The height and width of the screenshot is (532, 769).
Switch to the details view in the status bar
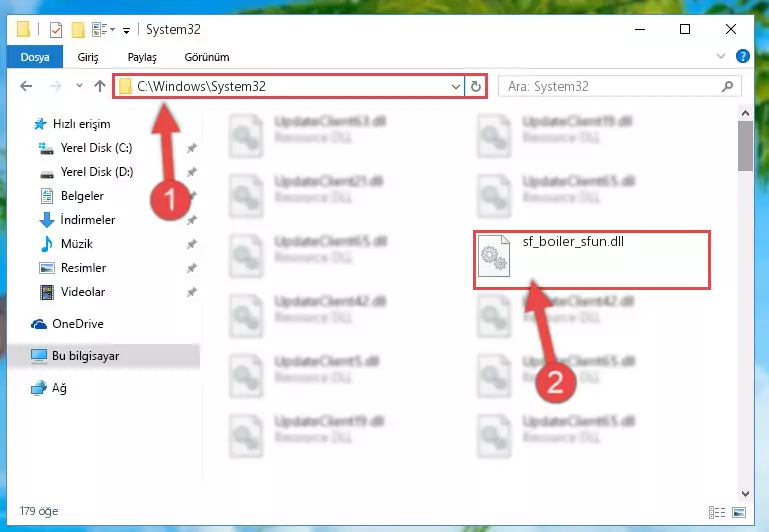(717, 512)
